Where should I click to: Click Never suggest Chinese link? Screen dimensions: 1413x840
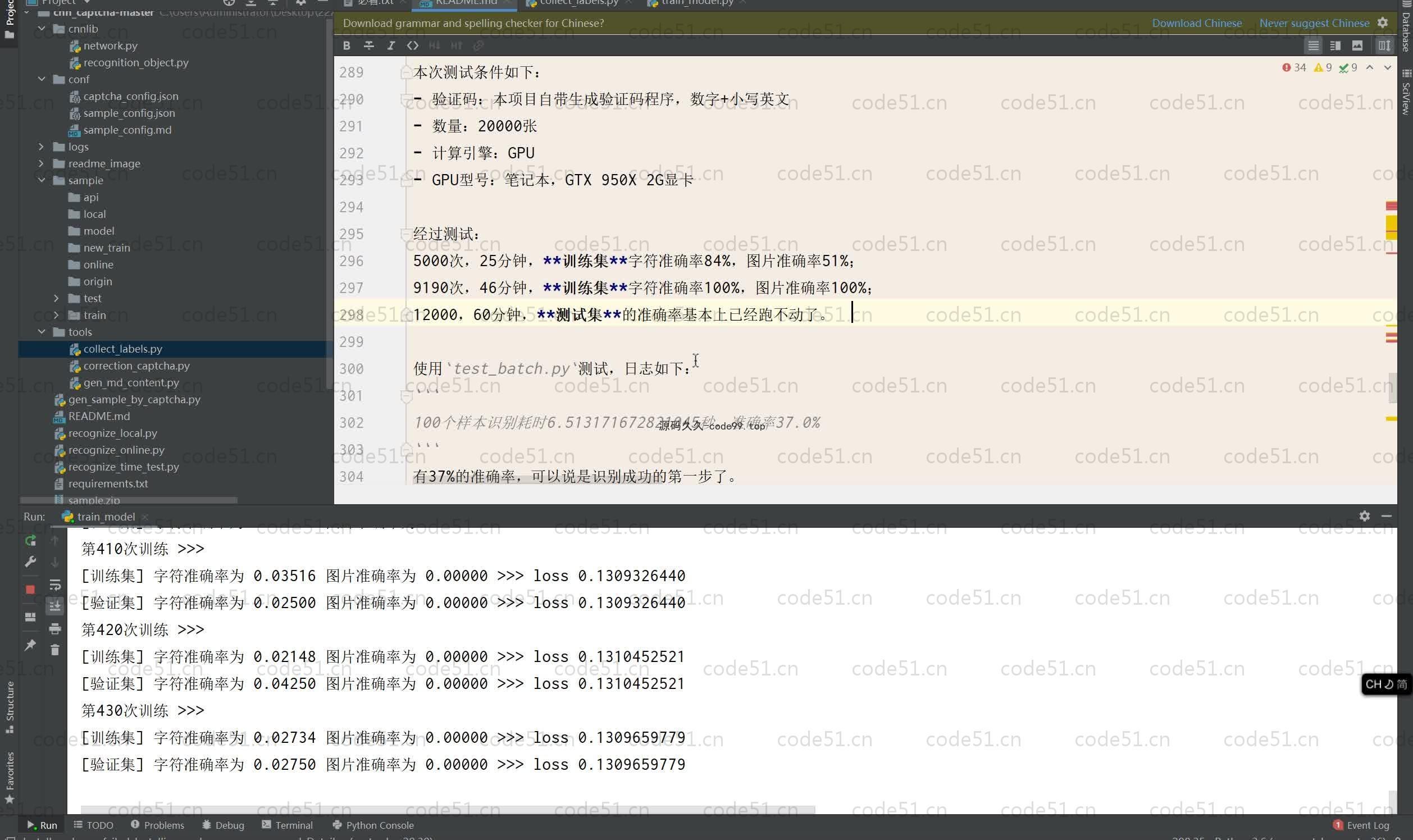(1314, 22)
